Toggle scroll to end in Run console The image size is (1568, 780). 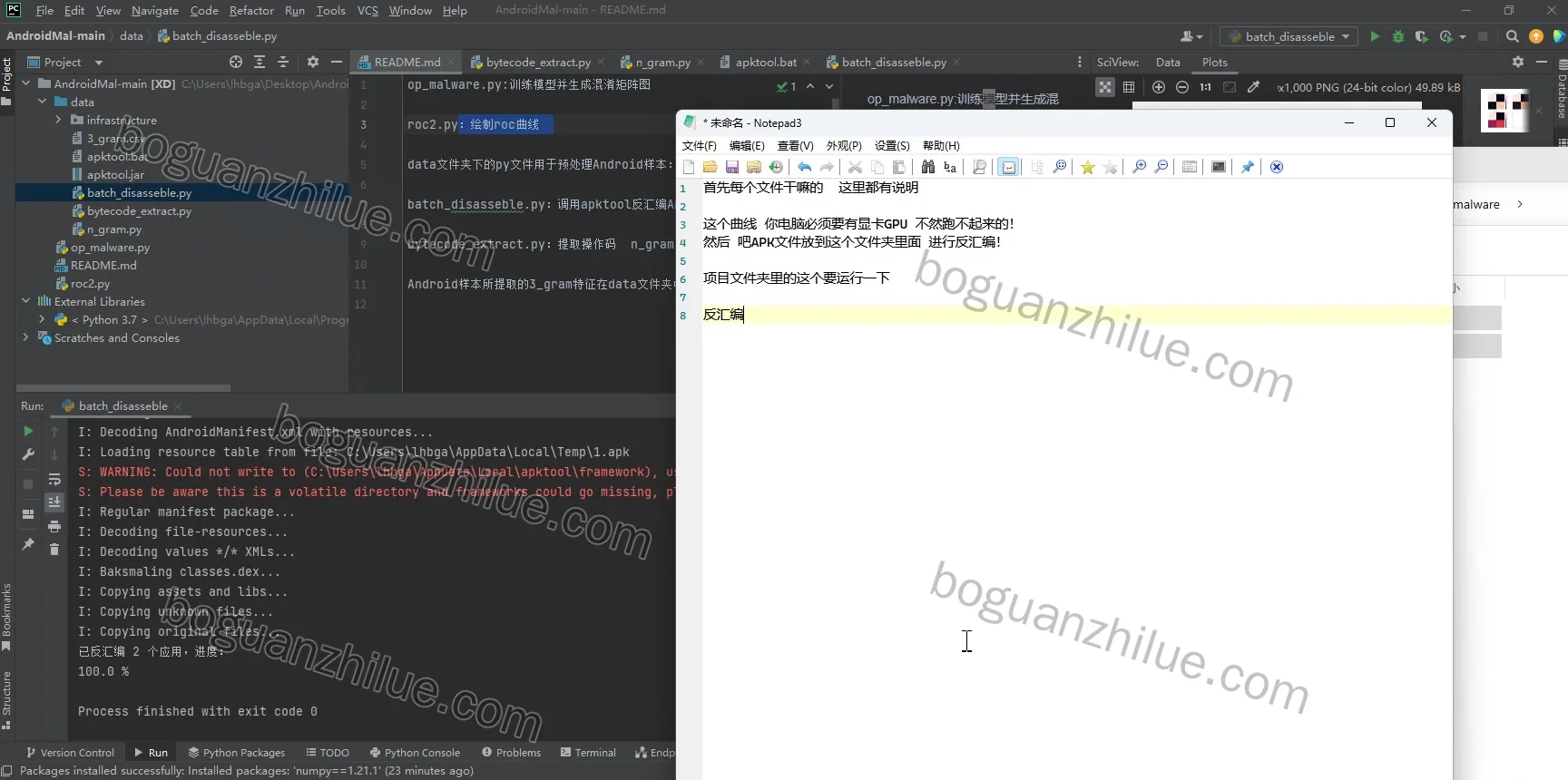(x=54, y=502)
